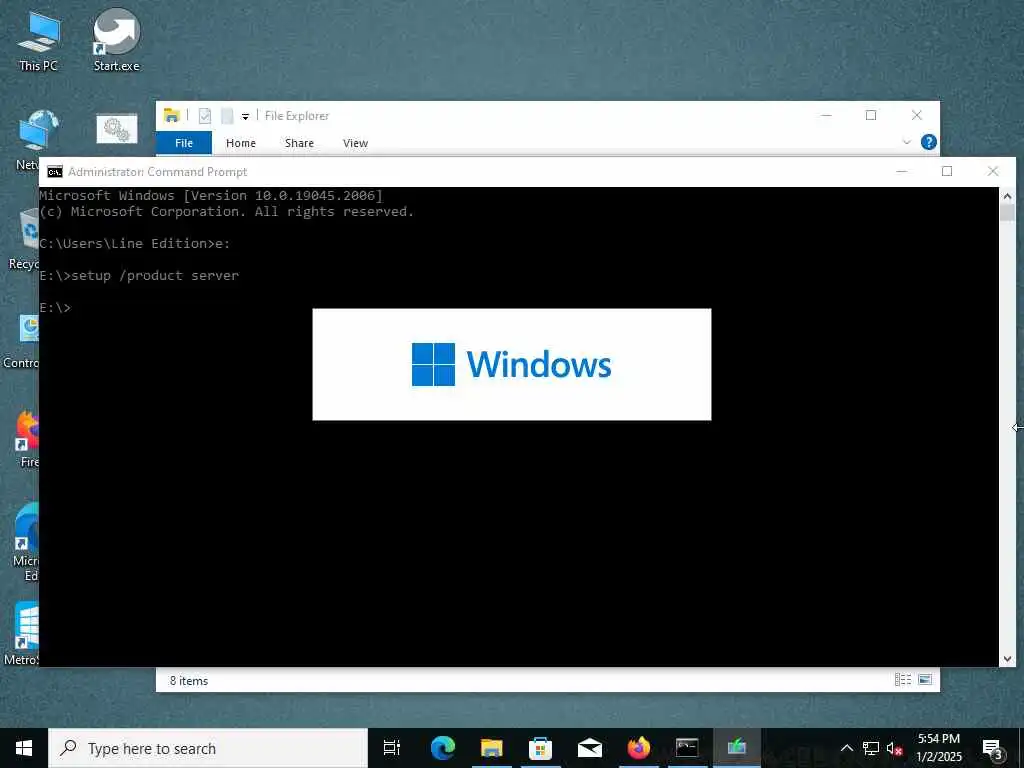Open the clock showing 5:54 PM

pos(939,748)
